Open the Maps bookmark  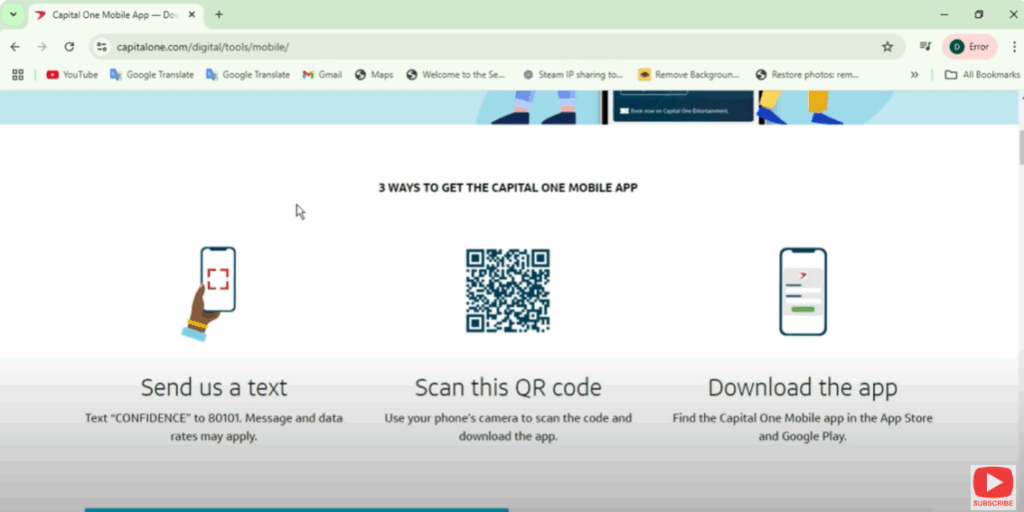click(374, 74)
